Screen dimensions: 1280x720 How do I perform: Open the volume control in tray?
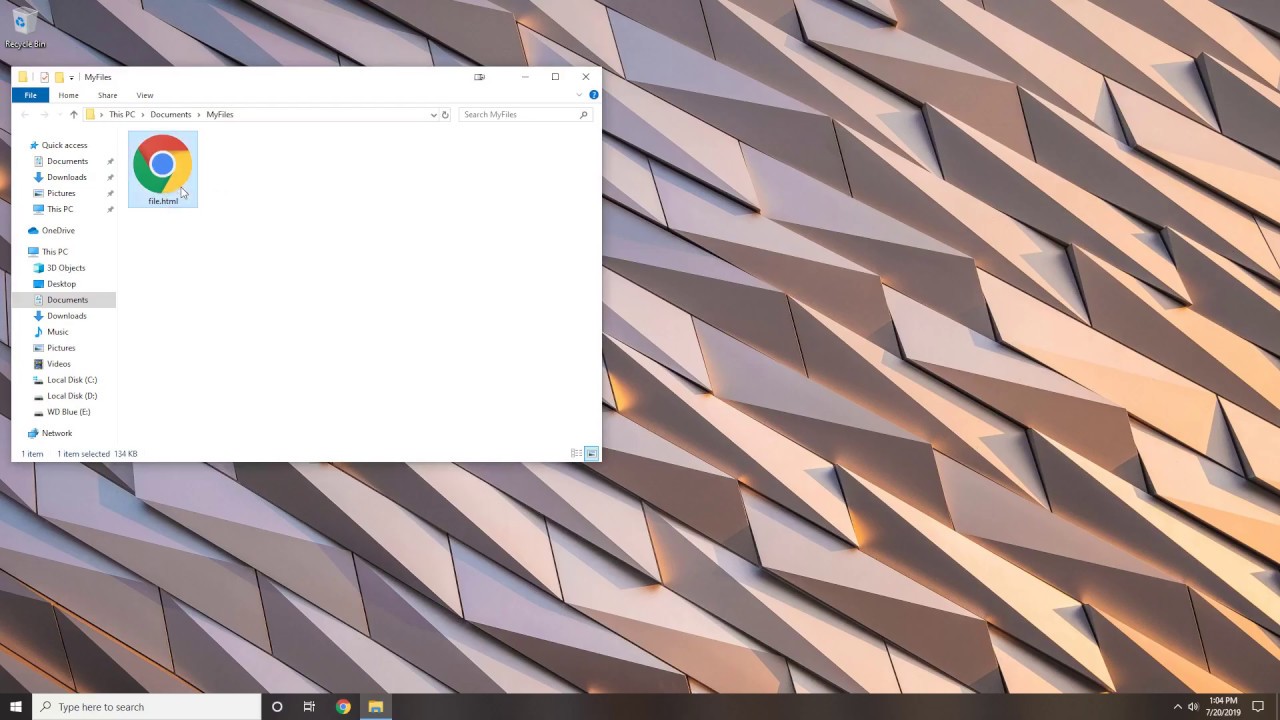tap(1193, 707)
